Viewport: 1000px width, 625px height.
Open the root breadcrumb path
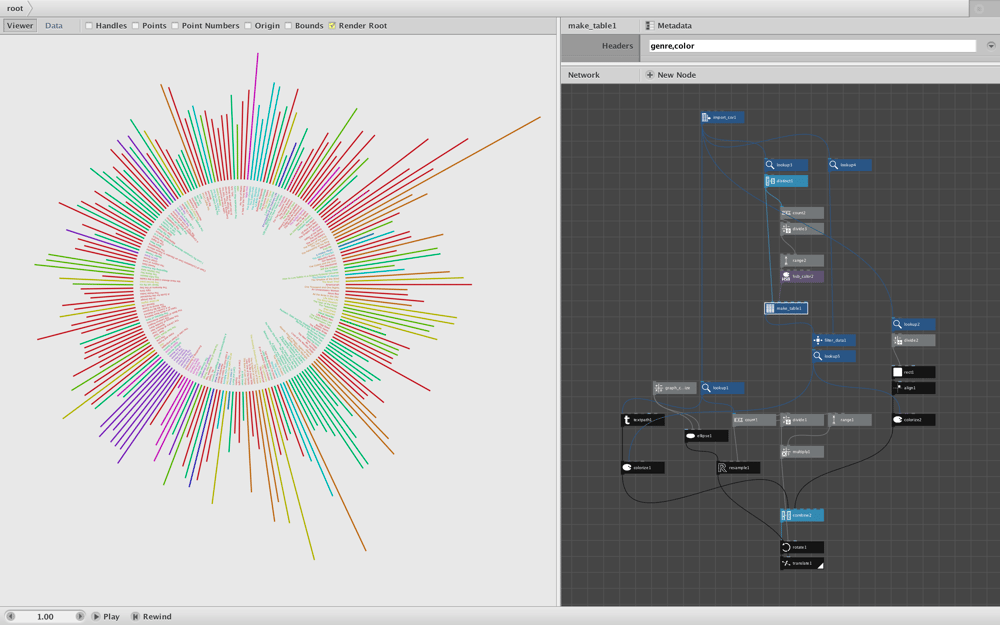[15, 8]
